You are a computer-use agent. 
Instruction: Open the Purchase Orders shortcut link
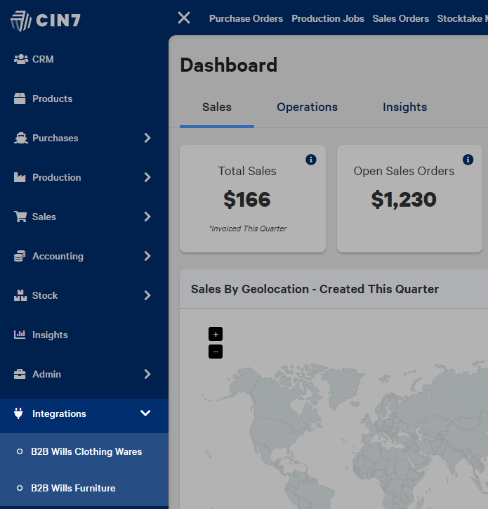coord(246,19)
